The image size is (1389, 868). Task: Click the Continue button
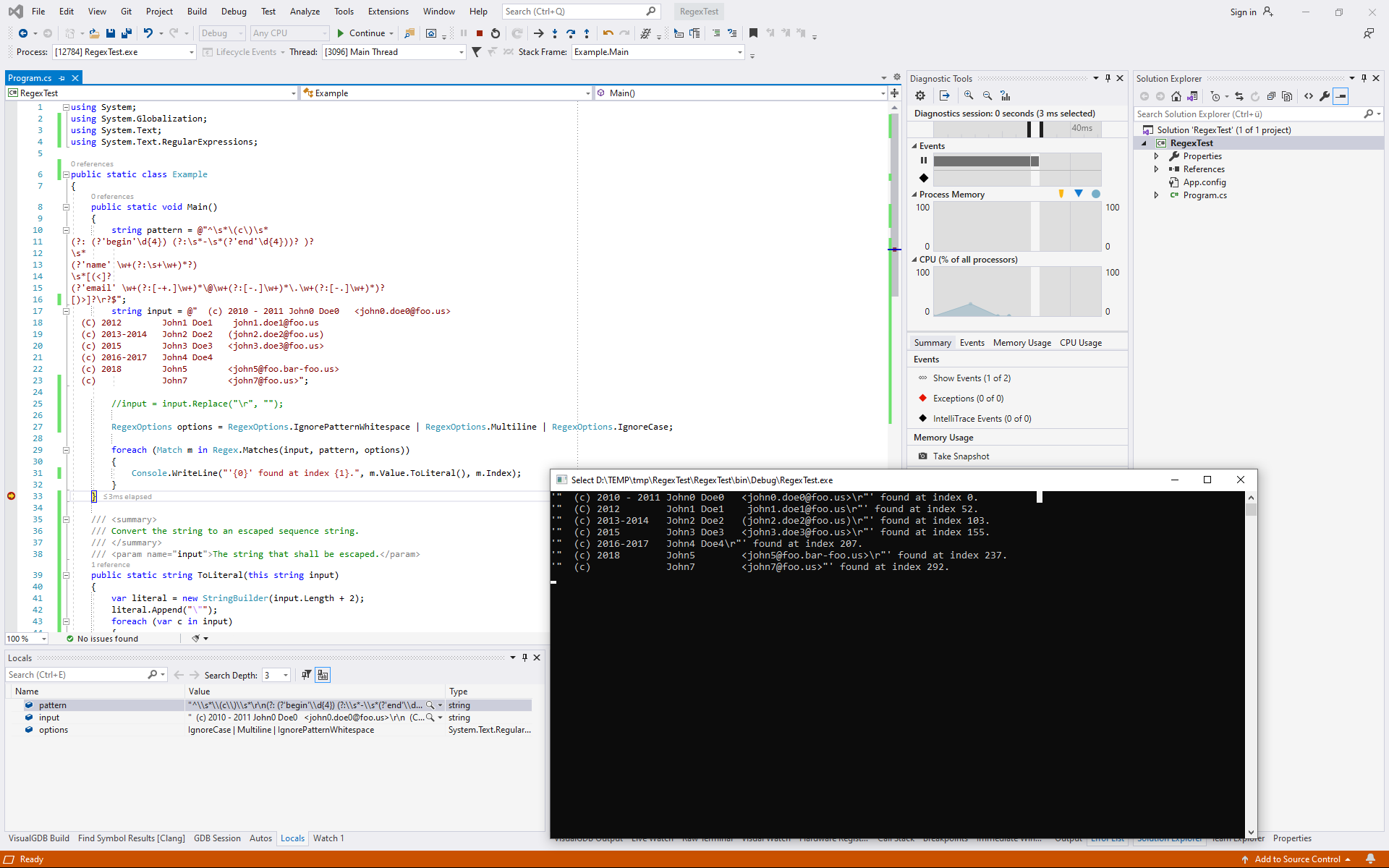click(361, 33)
